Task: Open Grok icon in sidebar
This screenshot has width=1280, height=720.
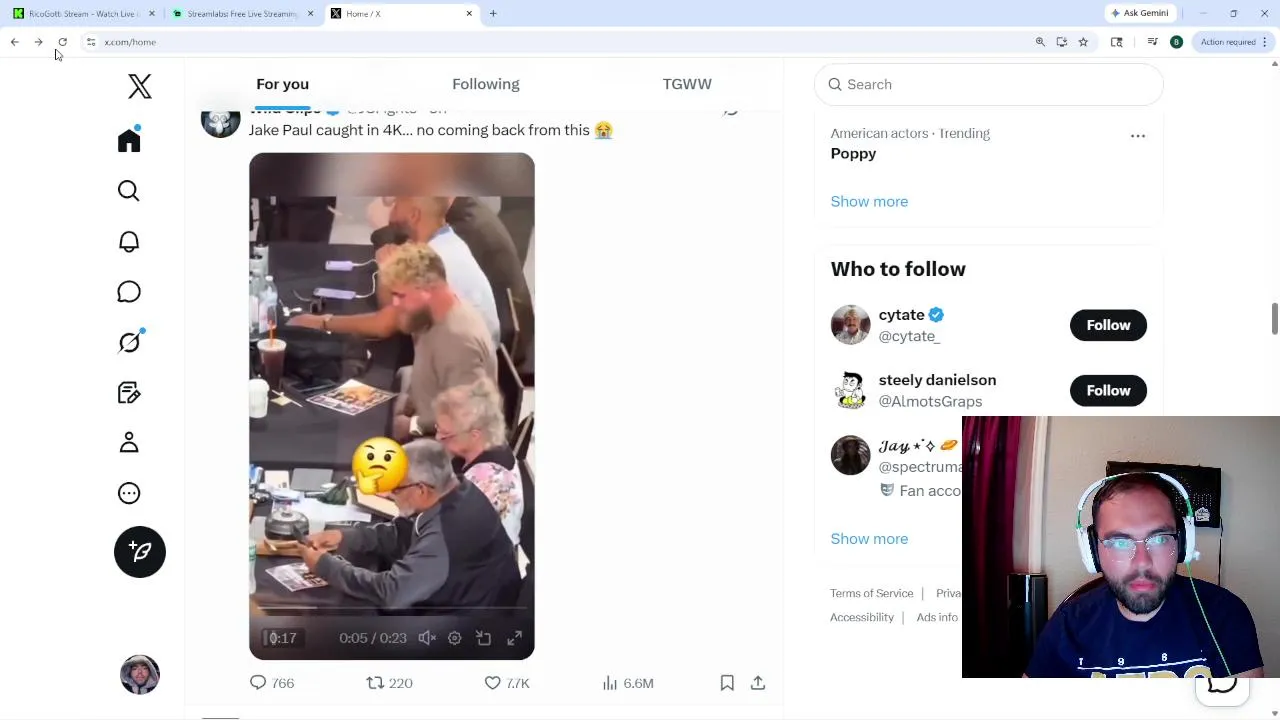Action: [129, 342]
